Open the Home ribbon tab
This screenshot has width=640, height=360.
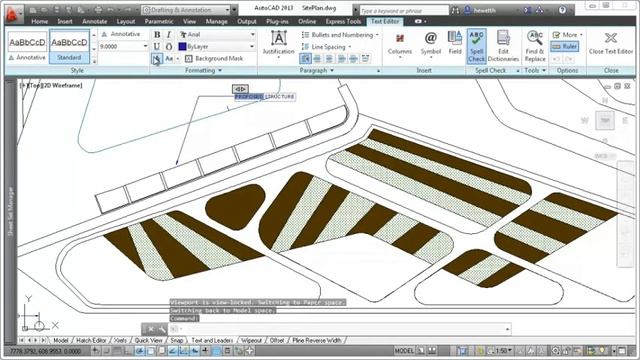click(40, 21)
